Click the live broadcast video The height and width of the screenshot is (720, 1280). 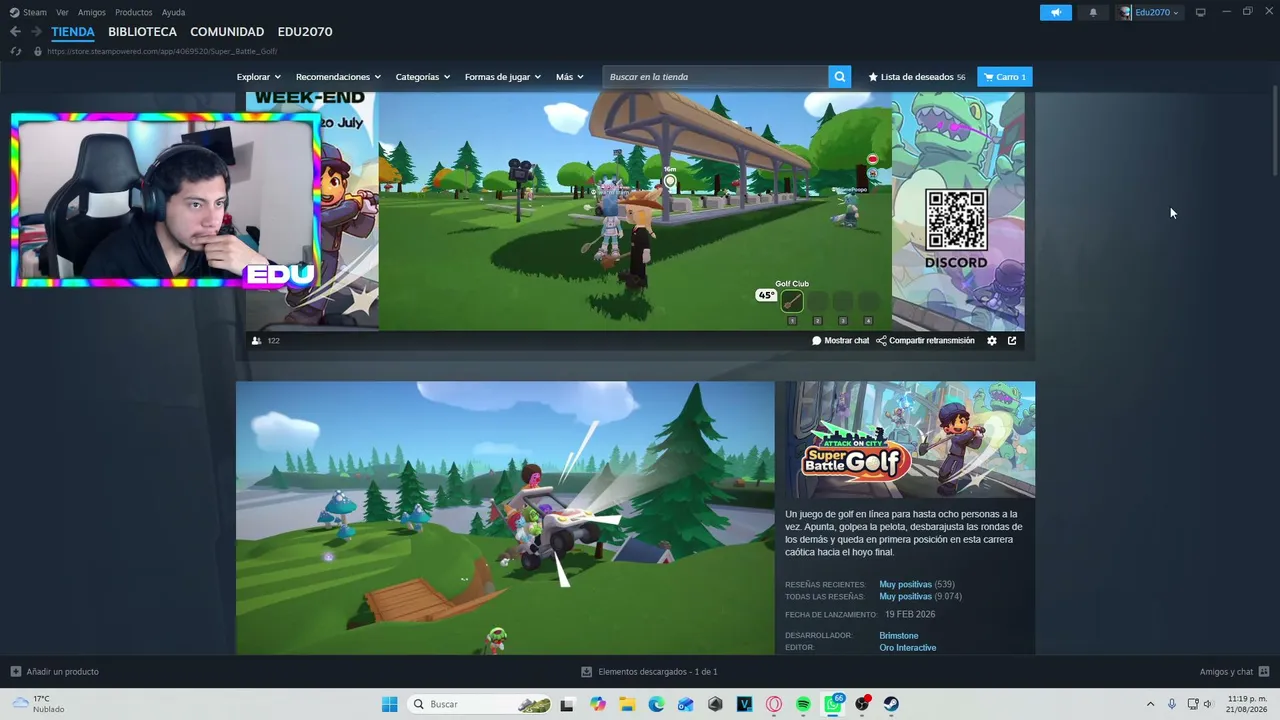(635, 211)
